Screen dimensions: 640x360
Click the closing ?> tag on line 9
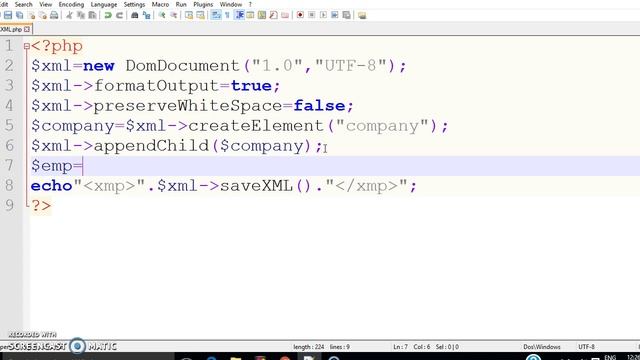click(x=41, y=205)
